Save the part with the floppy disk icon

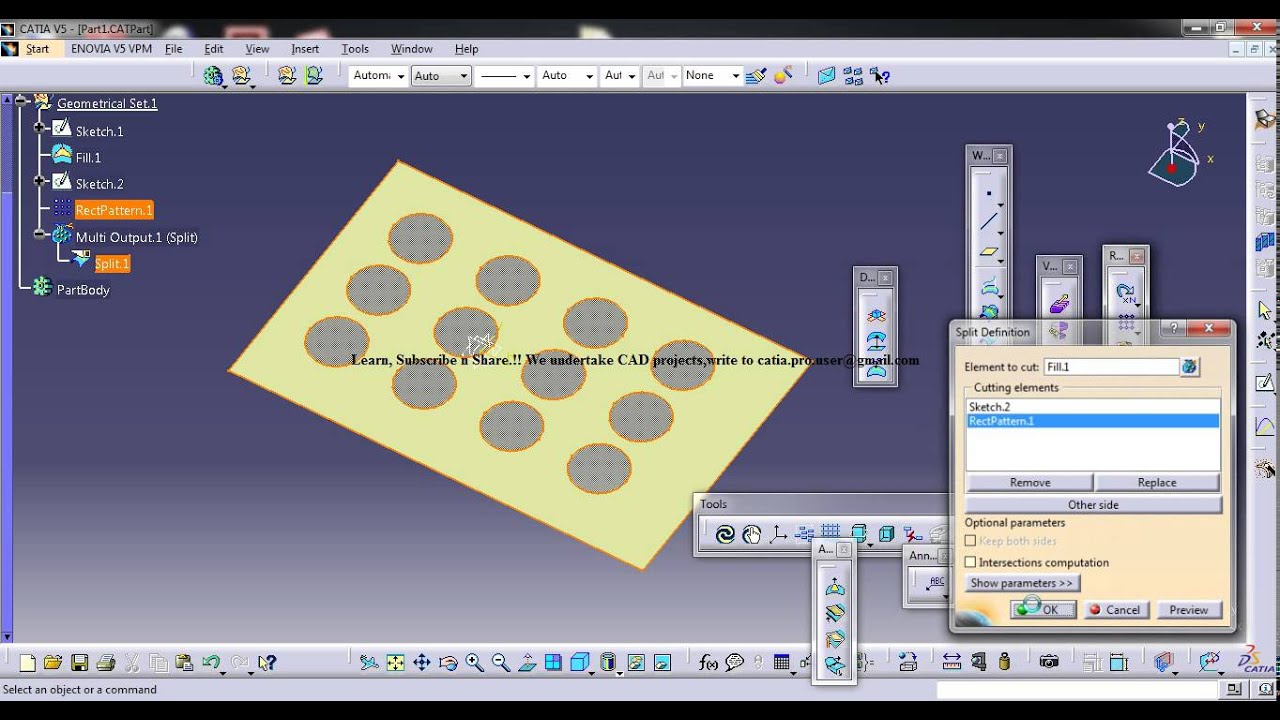tap(79, 662)
